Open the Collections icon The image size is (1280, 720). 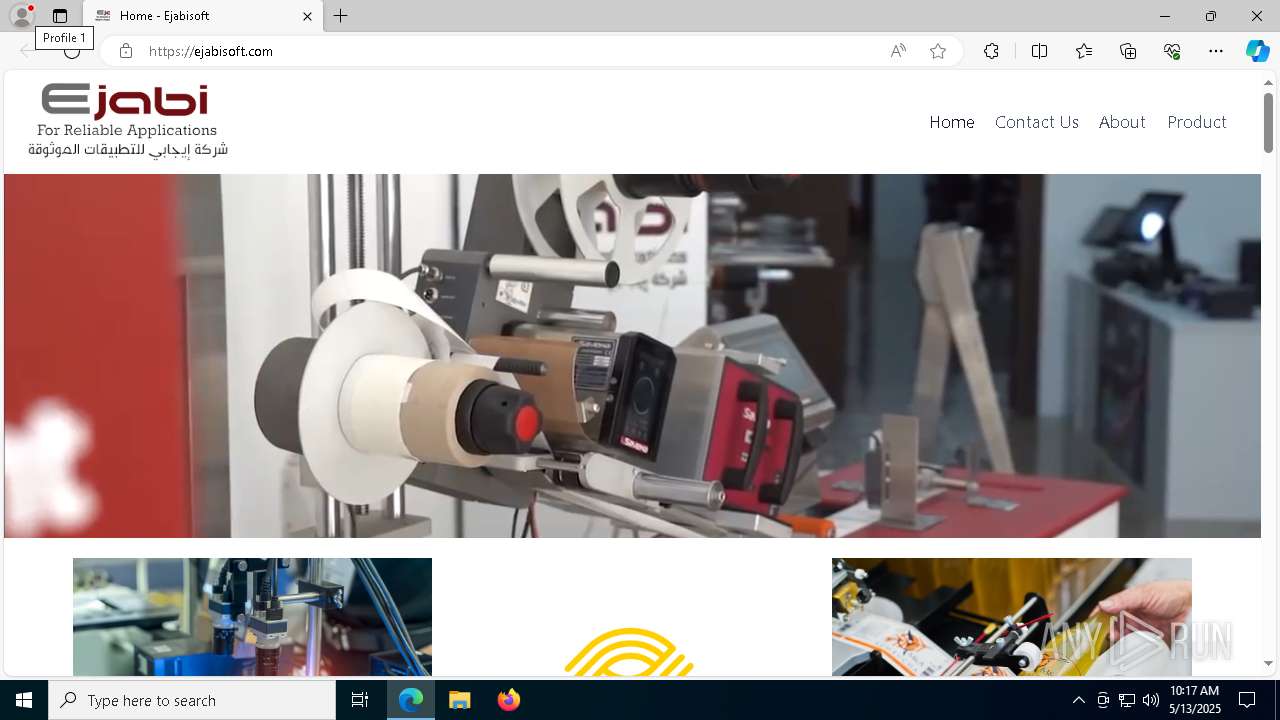click(1128, 51)
